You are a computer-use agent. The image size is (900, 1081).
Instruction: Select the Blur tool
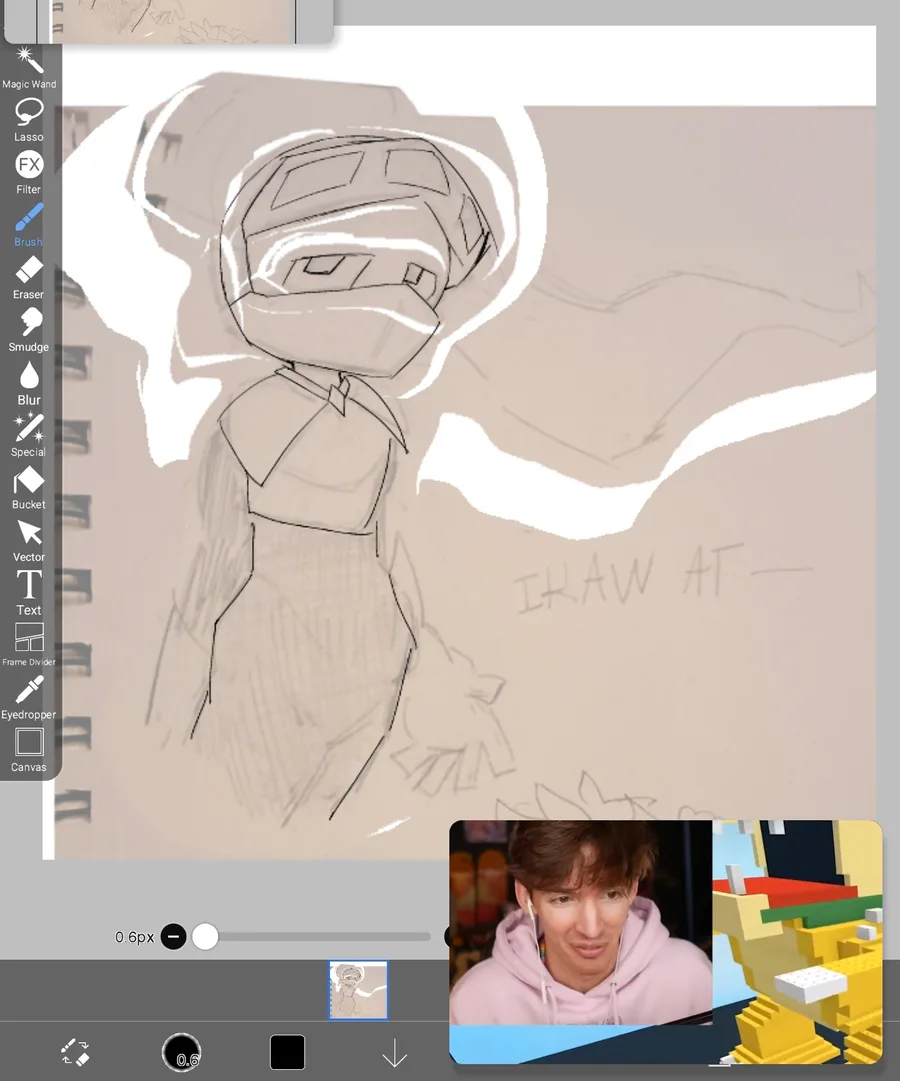click(x=29, y=383)
